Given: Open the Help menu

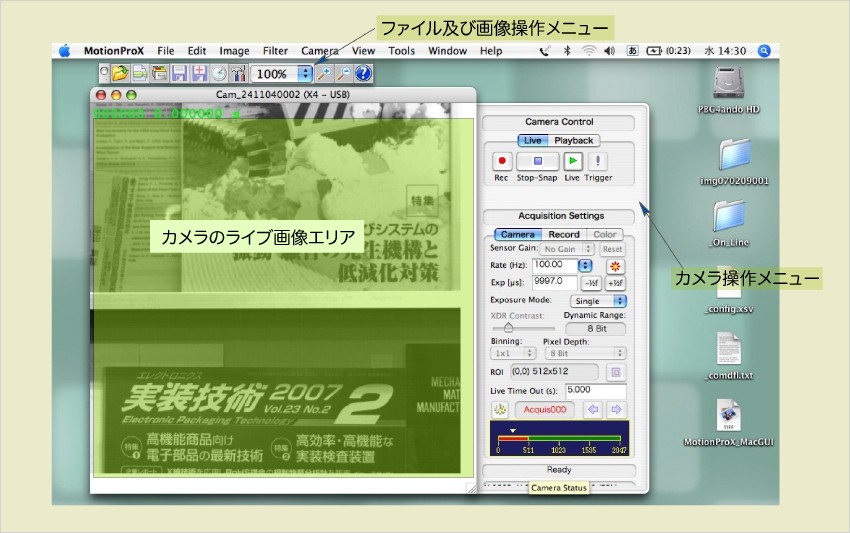Looking at the screenshot, I should (x=491, y=51).
